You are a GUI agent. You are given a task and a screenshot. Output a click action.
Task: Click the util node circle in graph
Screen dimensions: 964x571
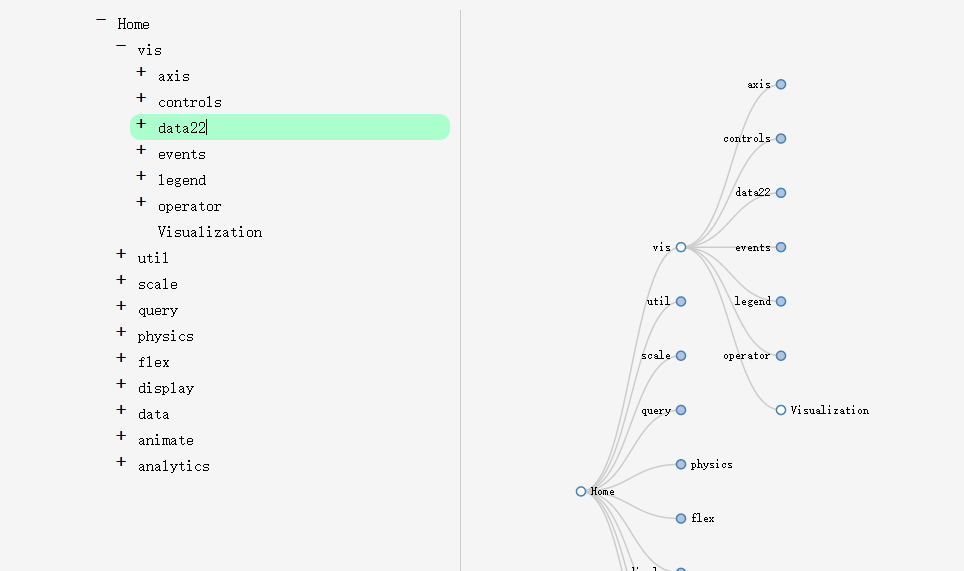681,301
